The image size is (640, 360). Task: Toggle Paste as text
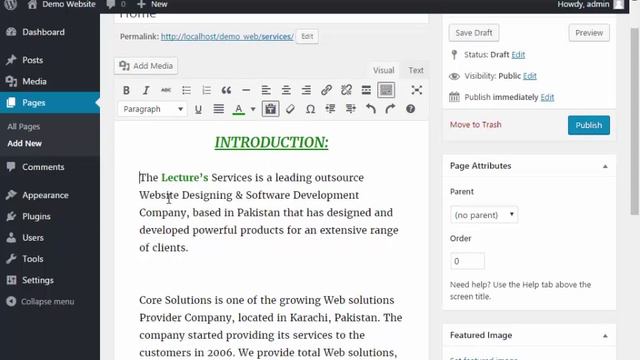pos(270,109)
